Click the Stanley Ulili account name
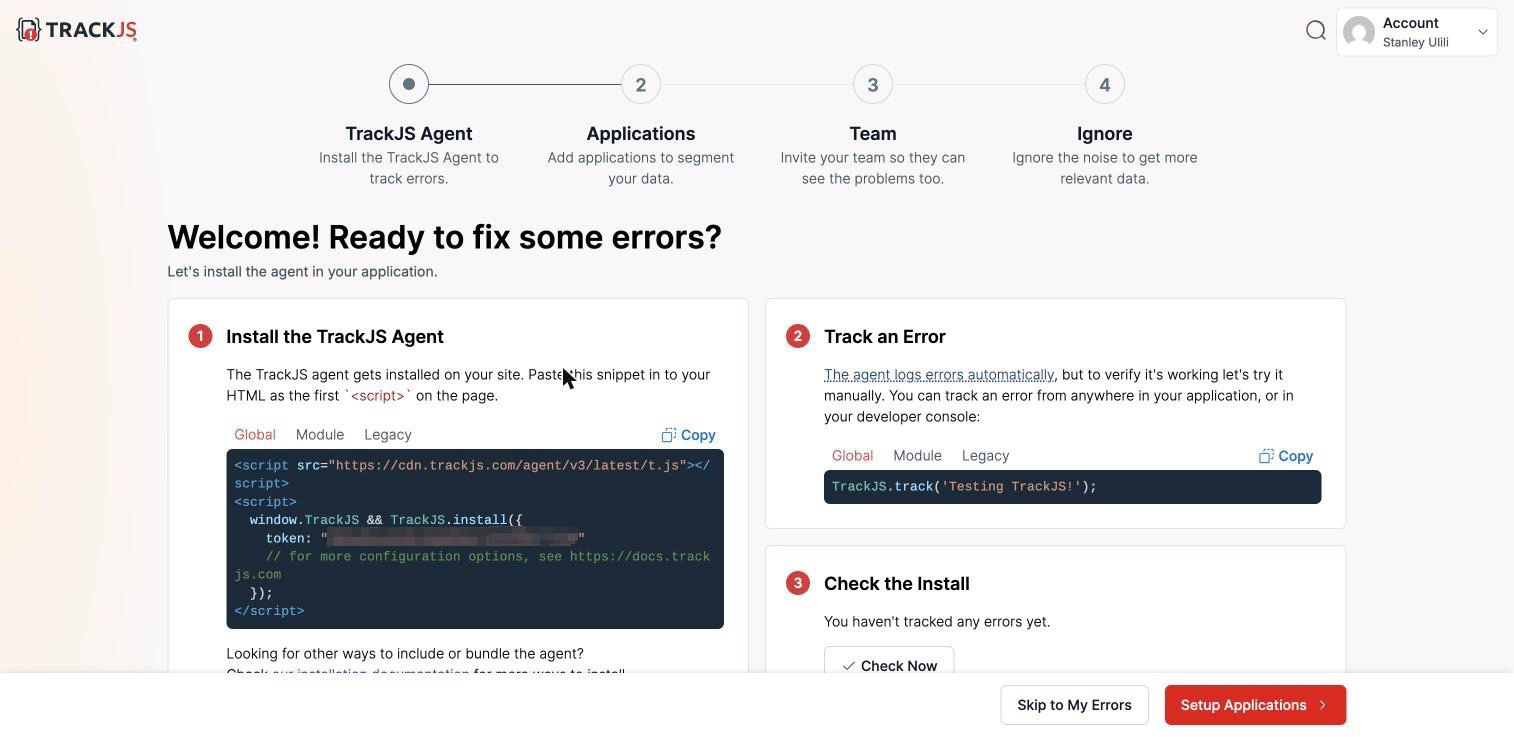Image resolution: width=1514 pixels, height=737 pixels. pyautogui.click(x=1416, y=42)
